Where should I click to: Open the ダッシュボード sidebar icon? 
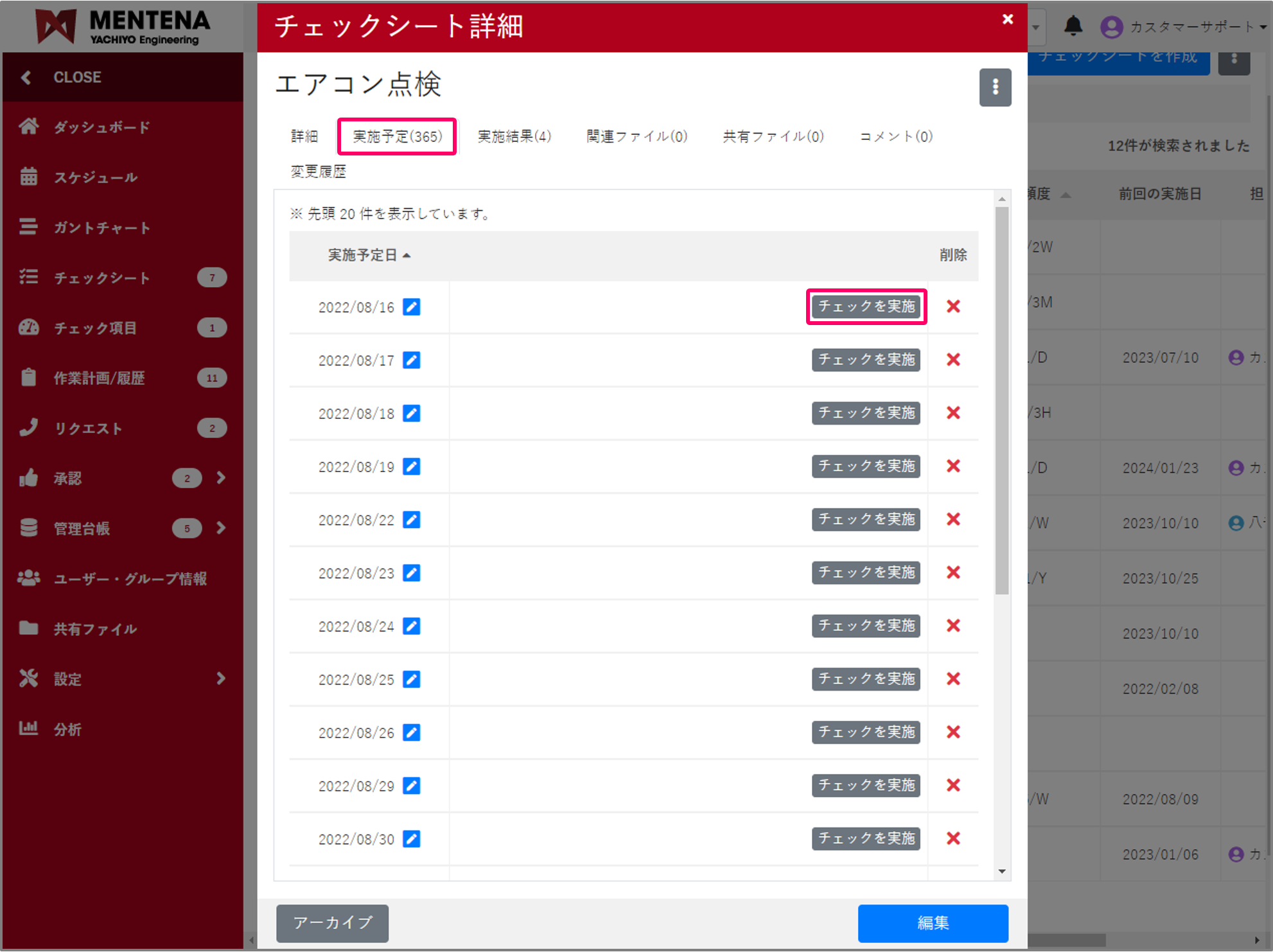tap(29, 127)
